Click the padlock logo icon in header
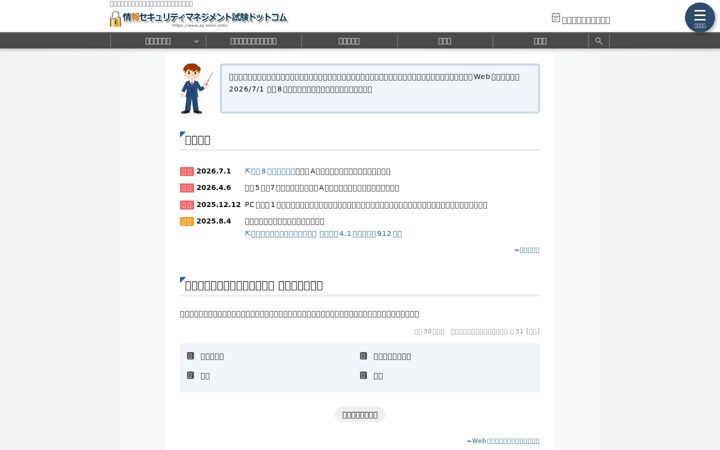 click(x=115, y=19)
